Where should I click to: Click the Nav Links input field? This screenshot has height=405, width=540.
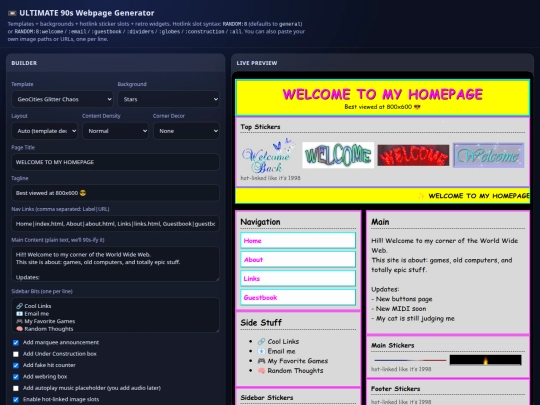coord(115,224)
